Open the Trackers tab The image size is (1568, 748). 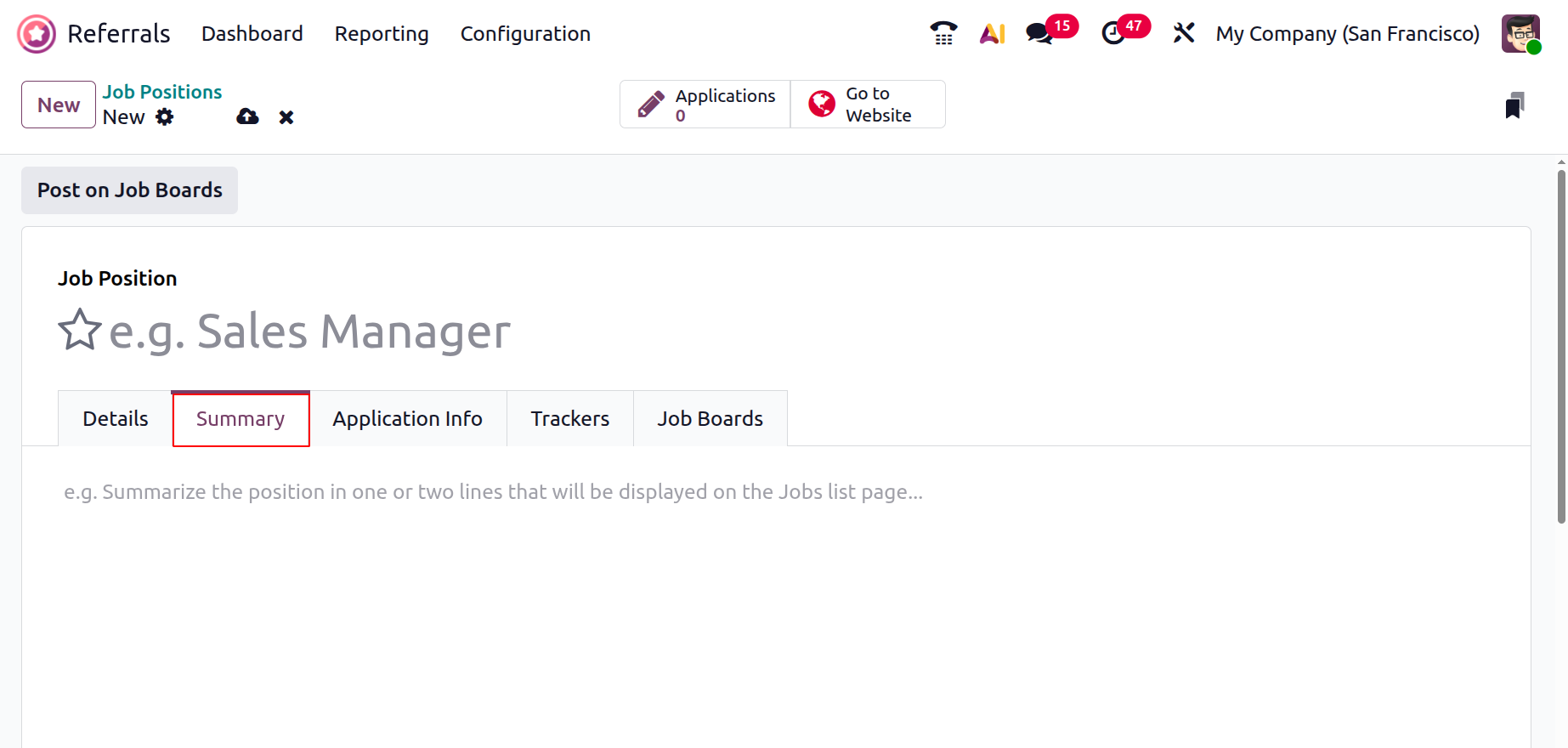[x=570, y=418]
